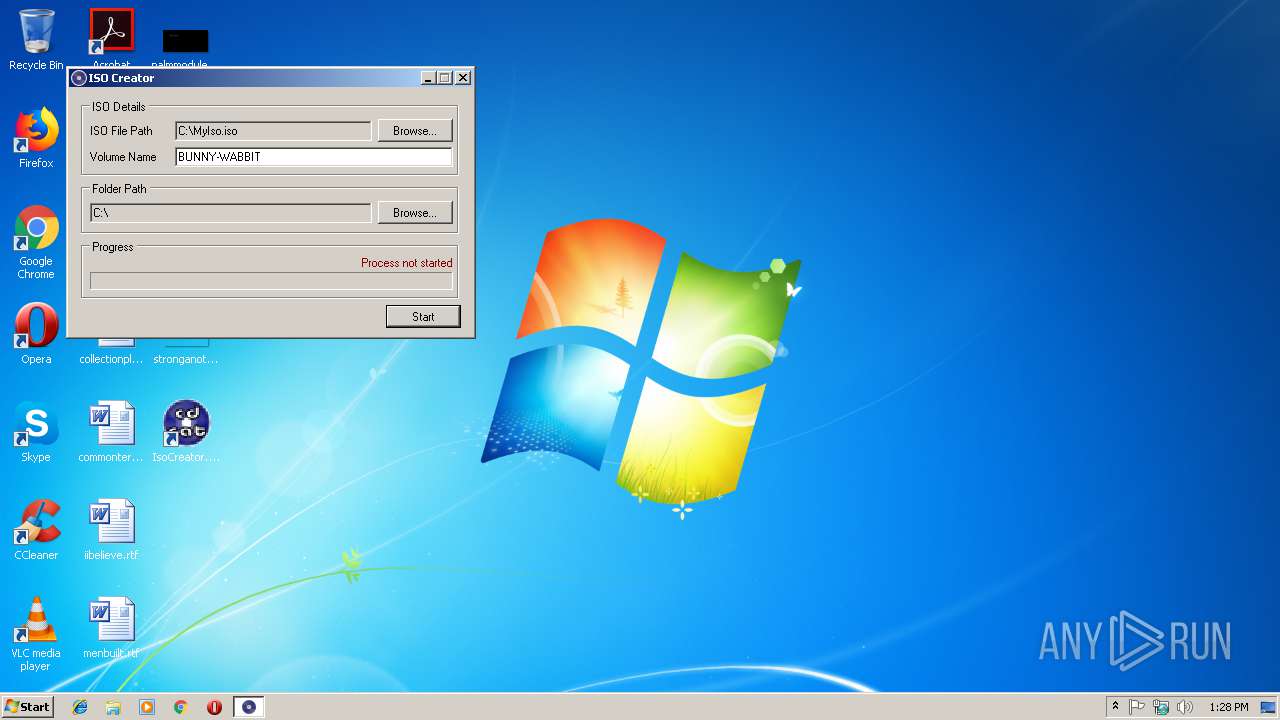This screenshot has width=1280, height=720.
Task: Show hidden tray icons arrow
Action: pyautogui.click(x=1115, y=707)
